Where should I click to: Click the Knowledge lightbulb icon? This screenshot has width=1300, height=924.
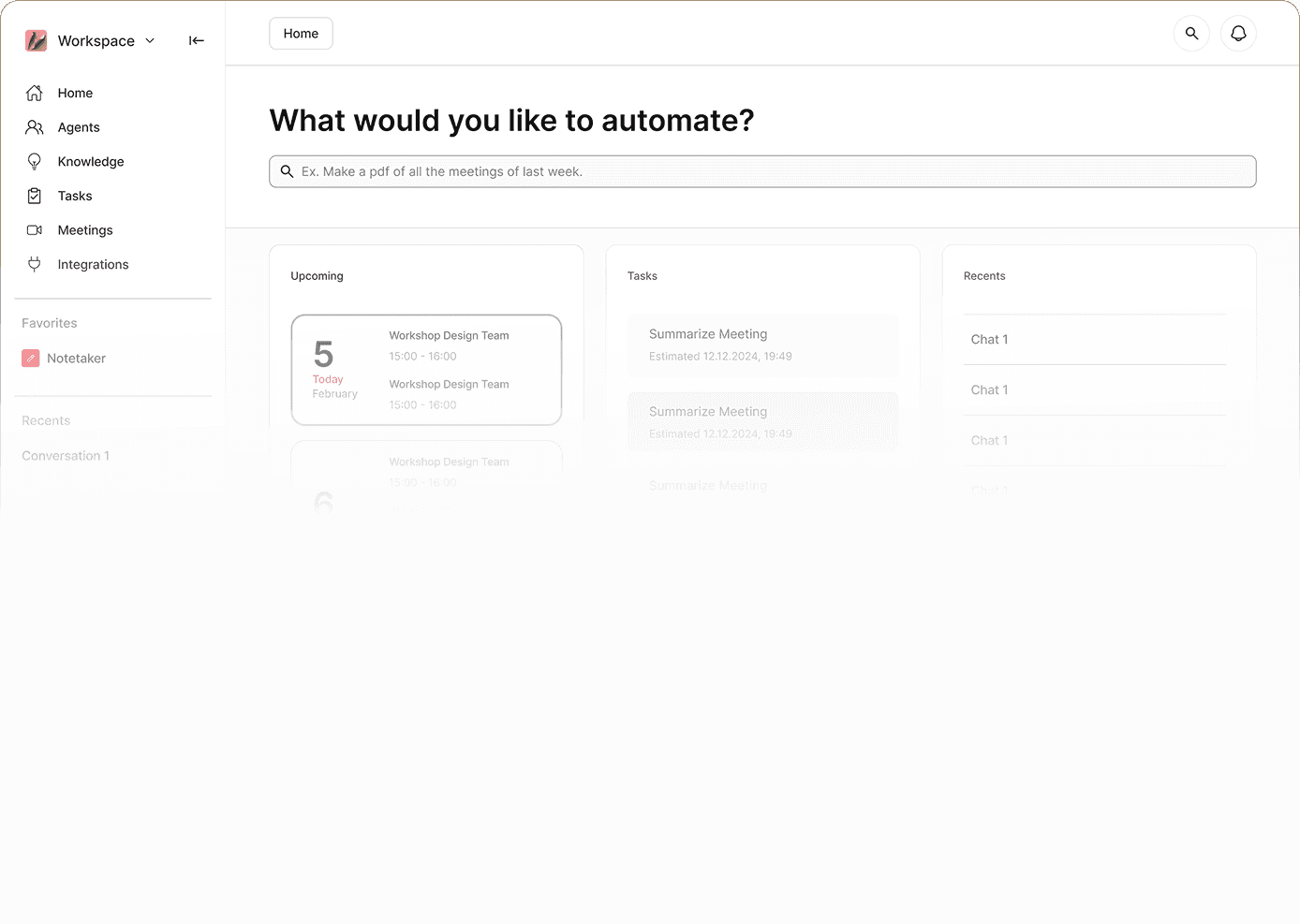coord(35,161)
